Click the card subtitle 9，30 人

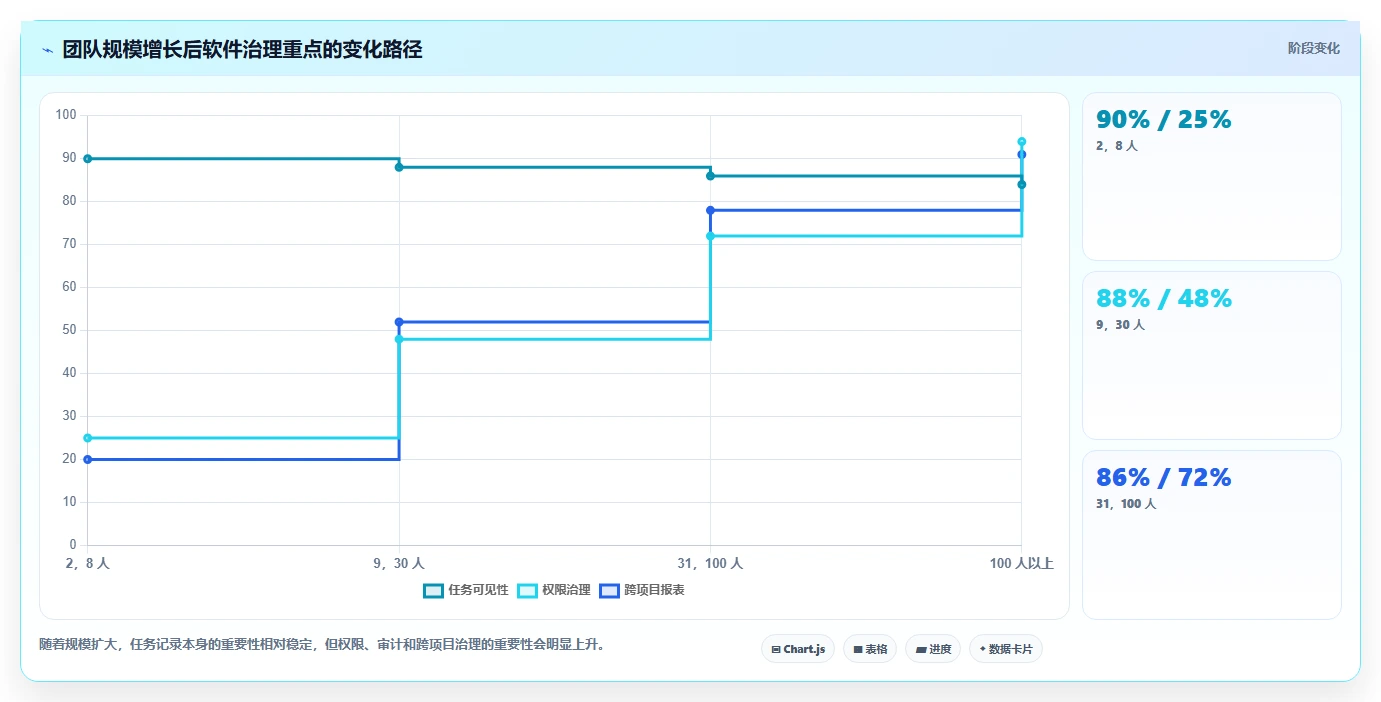point(1121,325)
